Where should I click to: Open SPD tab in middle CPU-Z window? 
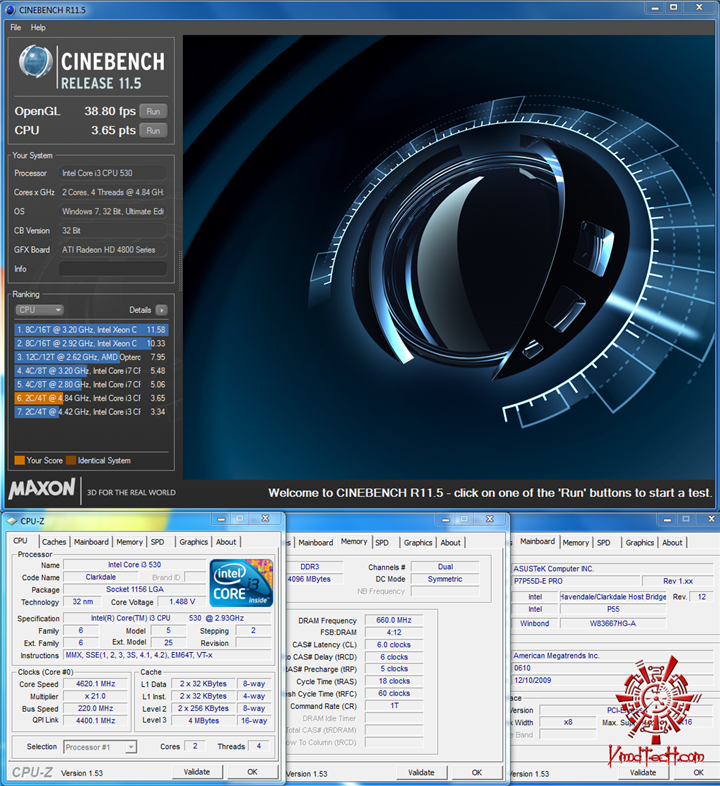point(382,542)
